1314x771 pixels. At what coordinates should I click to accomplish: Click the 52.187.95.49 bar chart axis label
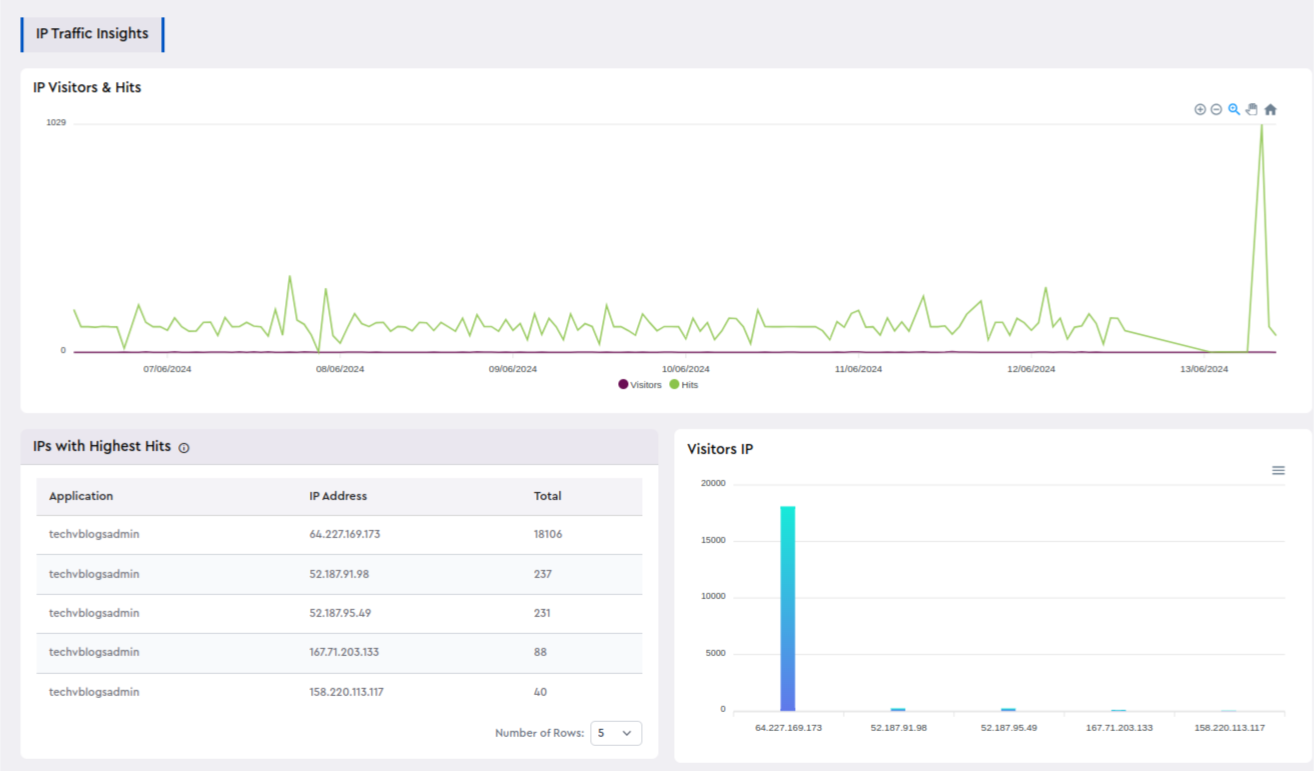point(1008,727)
